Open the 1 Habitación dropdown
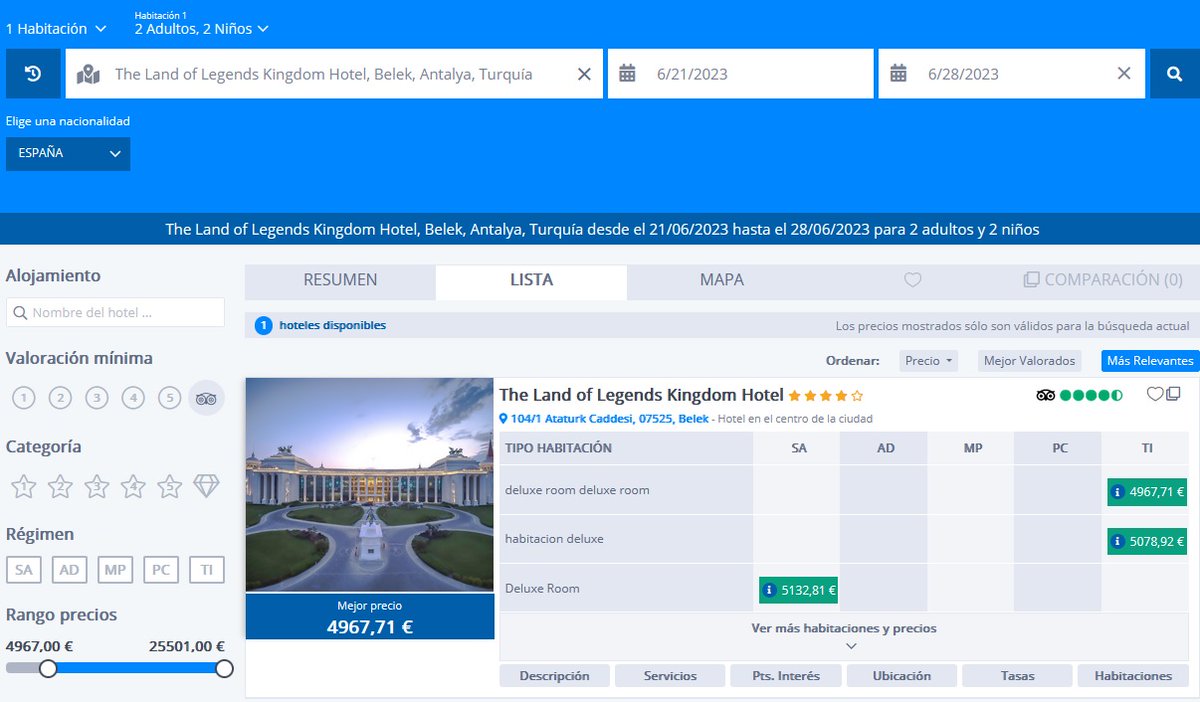1200x702 pixels. pyautogui.click(x=56, y=29)
